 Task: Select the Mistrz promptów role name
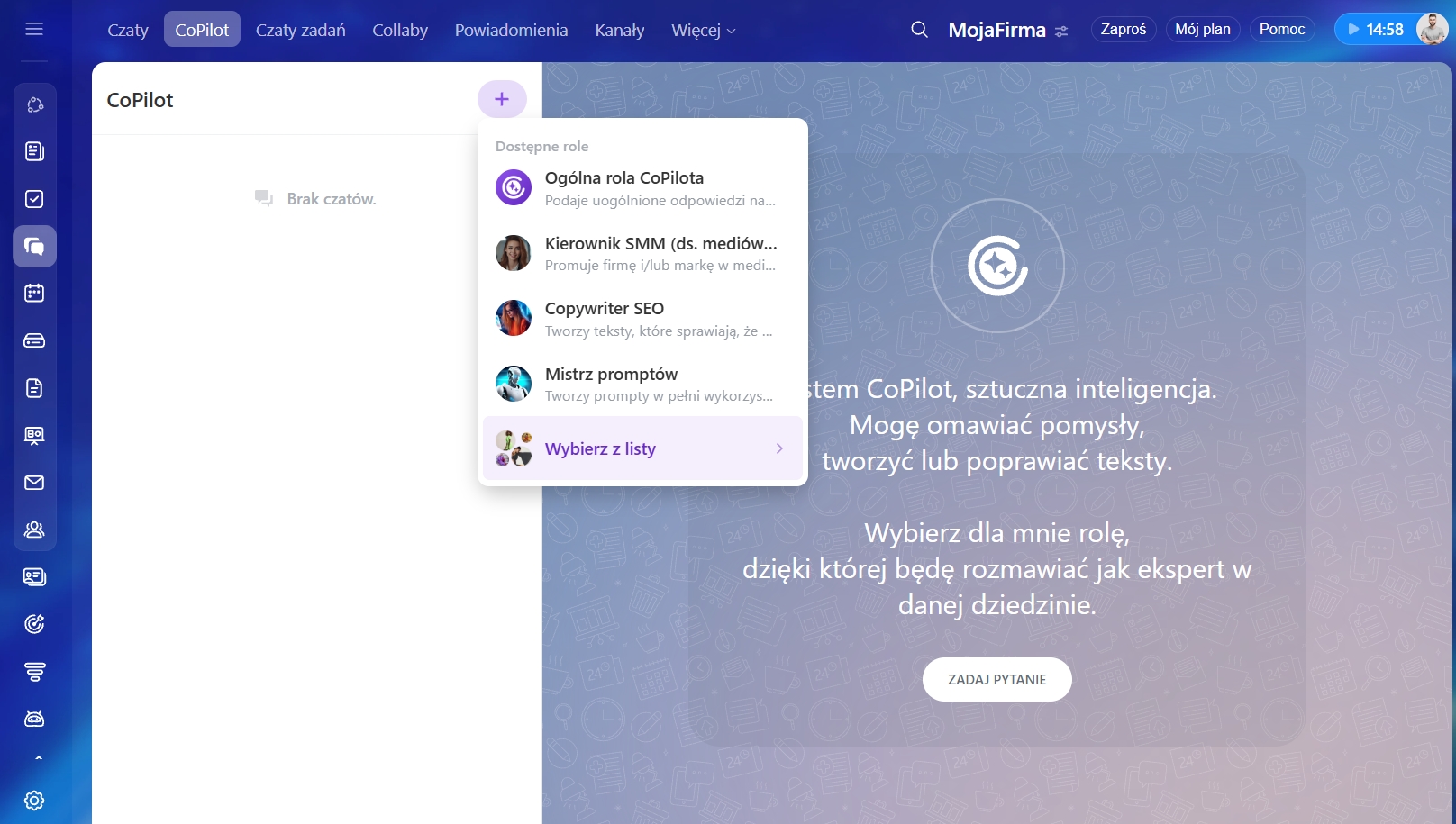pos(612,374)
